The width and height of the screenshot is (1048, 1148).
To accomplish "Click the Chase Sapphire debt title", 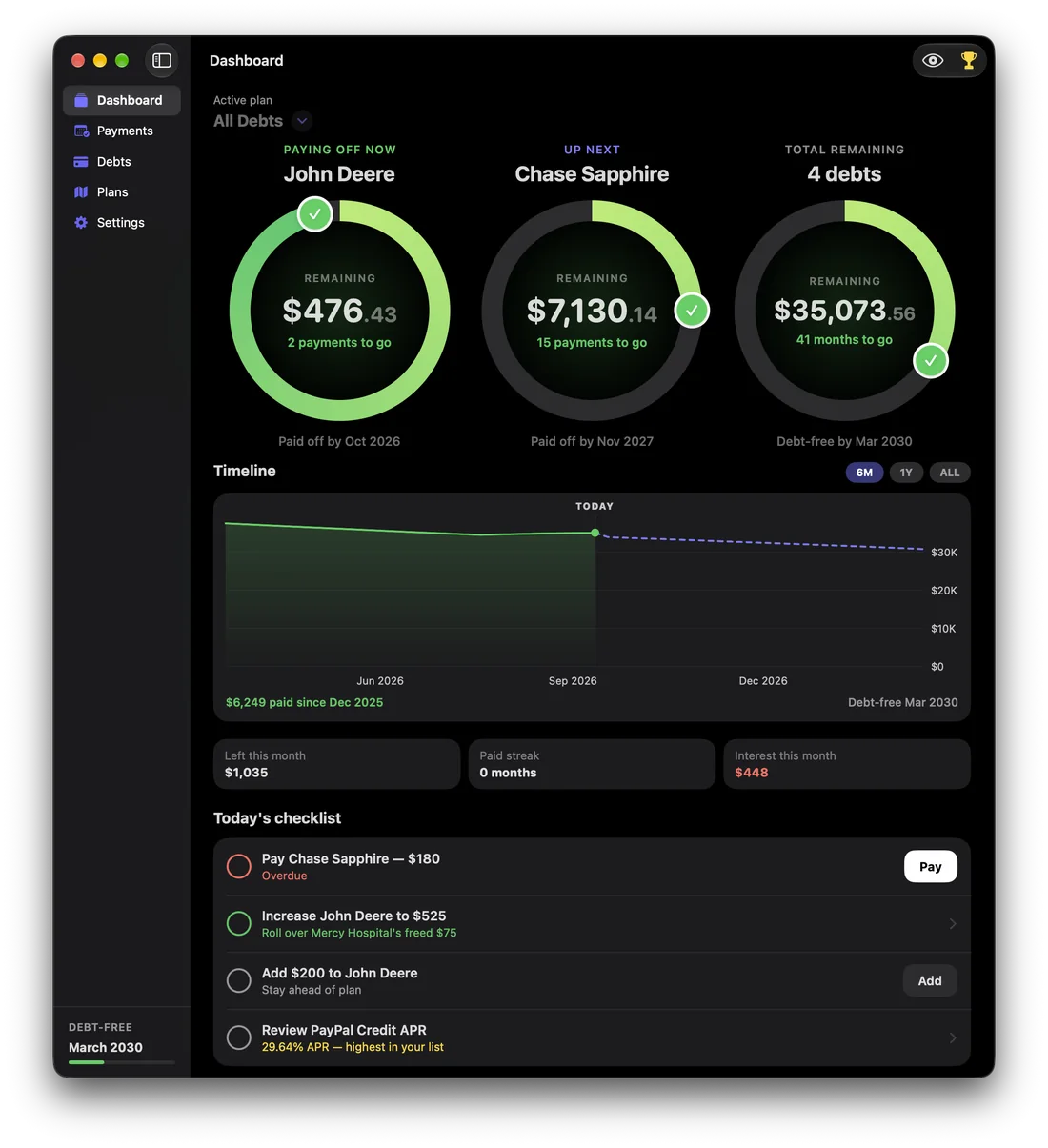I will [x=592, y=174].
